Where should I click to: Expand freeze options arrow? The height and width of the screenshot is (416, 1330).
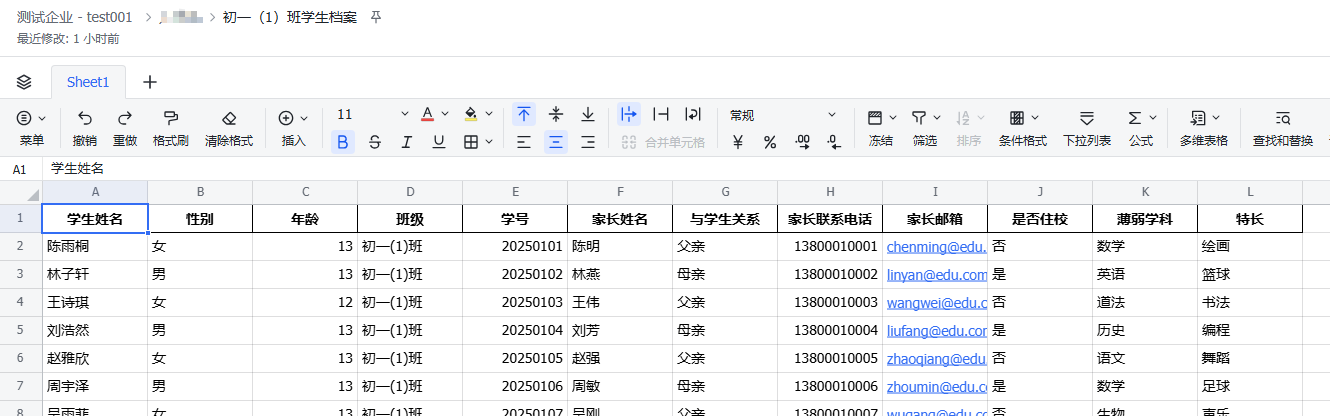pyautogui.click(x=893, y=117)
